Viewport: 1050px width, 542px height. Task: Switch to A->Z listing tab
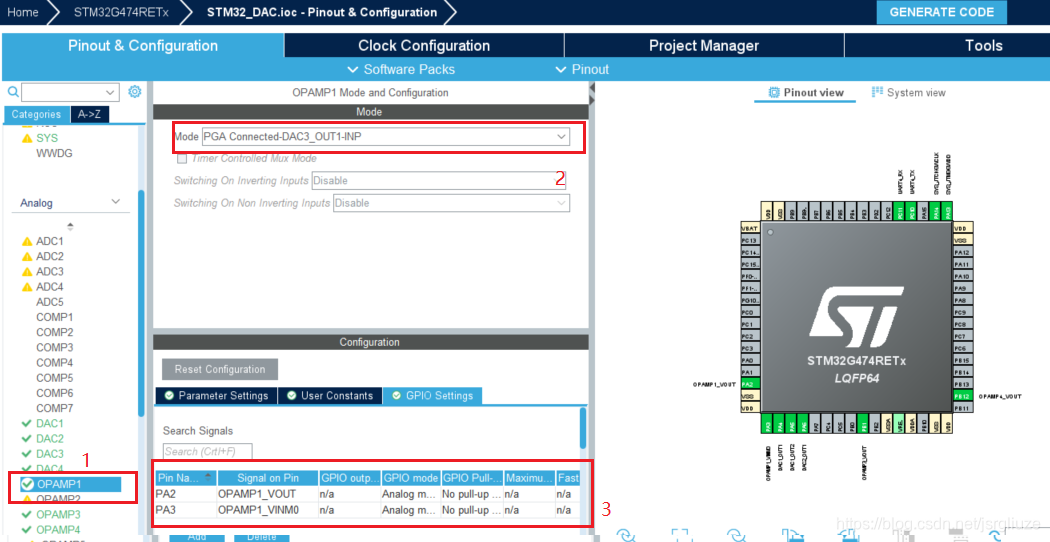coord(89,115)
